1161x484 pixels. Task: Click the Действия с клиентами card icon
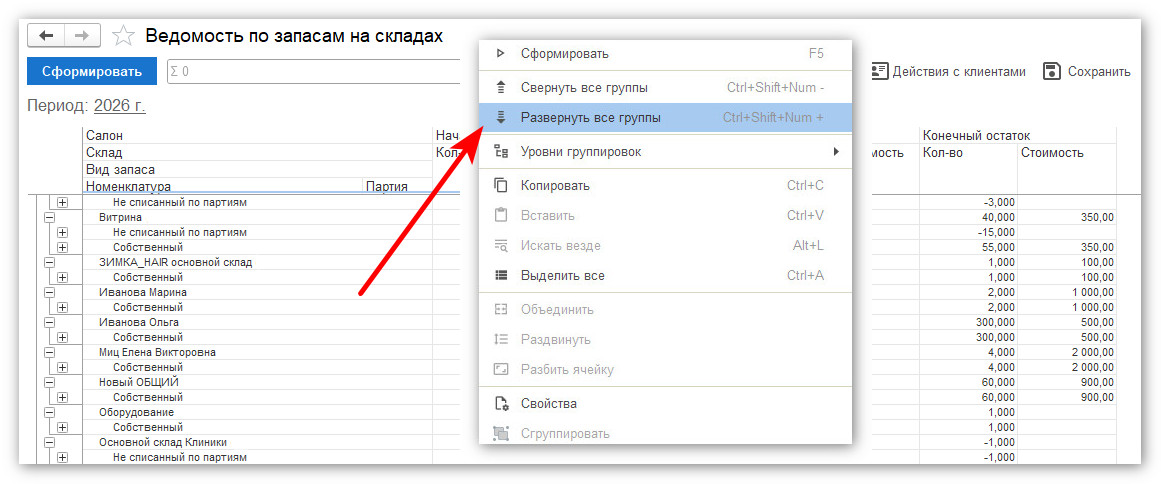coord(879,71)
